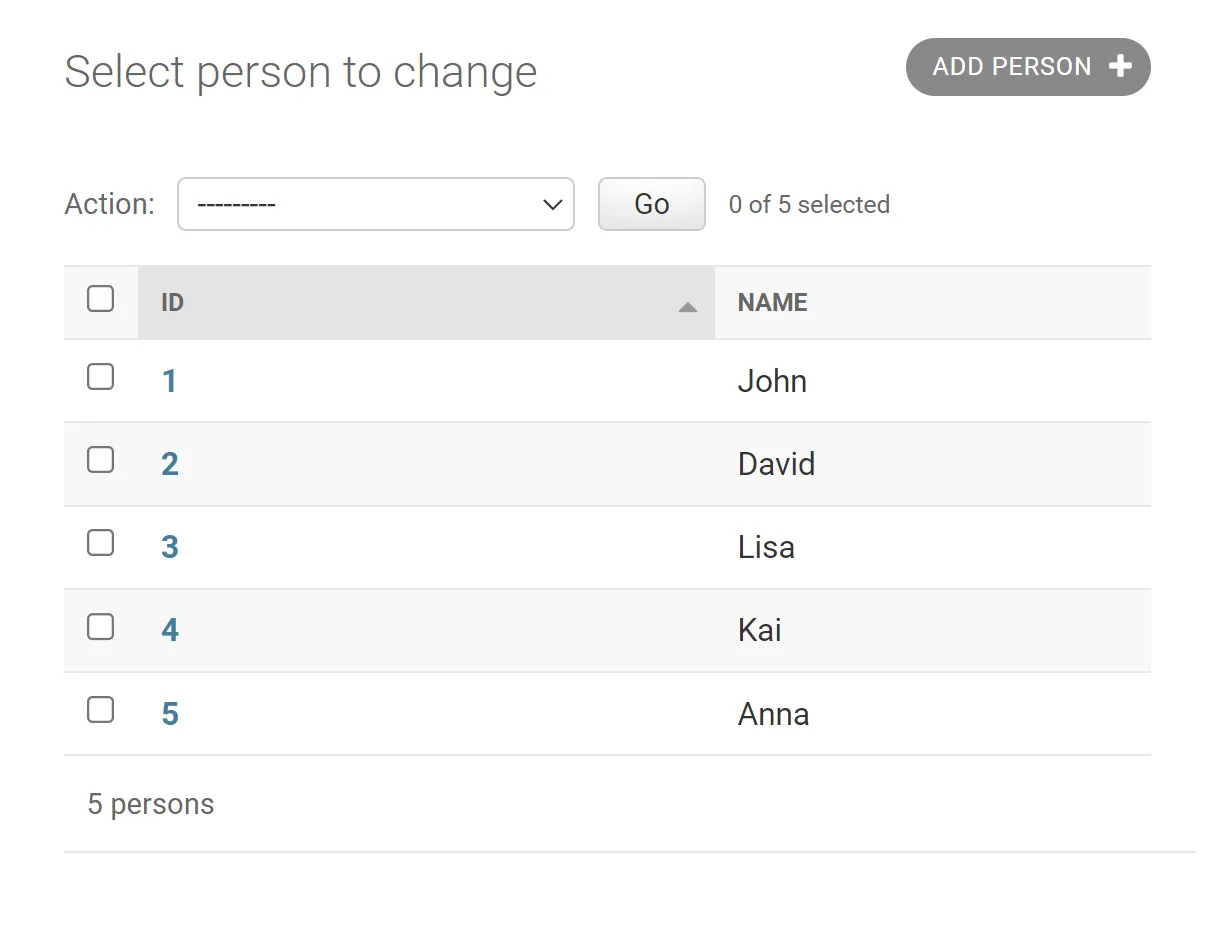The height and width of the screenshot is (927, 1217).
Task: Open person with ID 1
Action: click(169, 381)
